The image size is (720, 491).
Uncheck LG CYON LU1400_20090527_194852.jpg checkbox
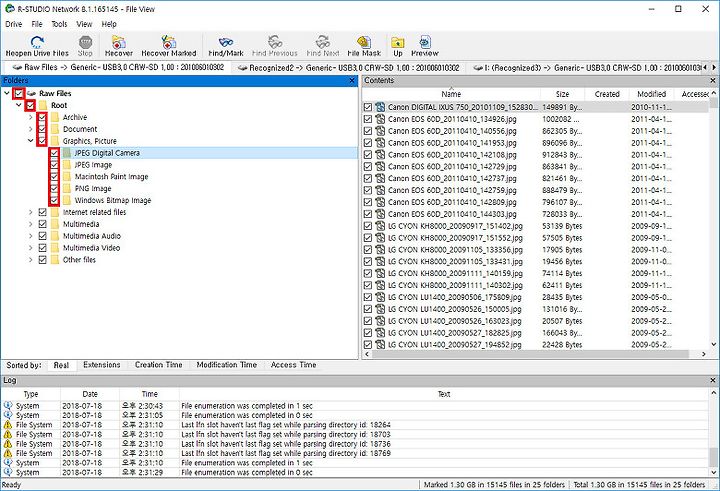click(x=368, y=344)
